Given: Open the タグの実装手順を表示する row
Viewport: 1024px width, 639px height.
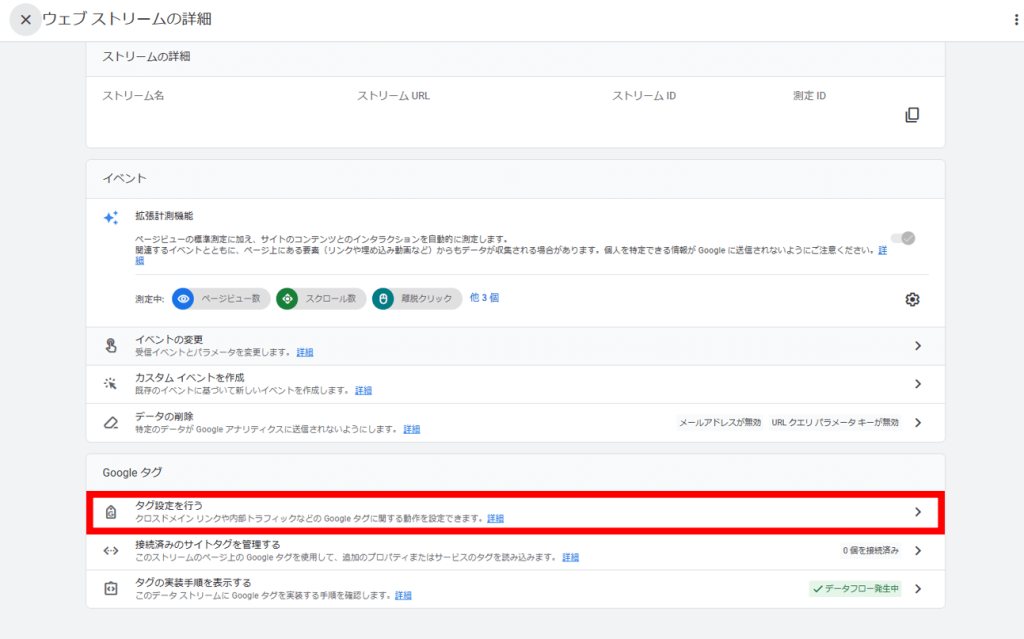Looking at the screenshot, I should click(x=515, y=589).
